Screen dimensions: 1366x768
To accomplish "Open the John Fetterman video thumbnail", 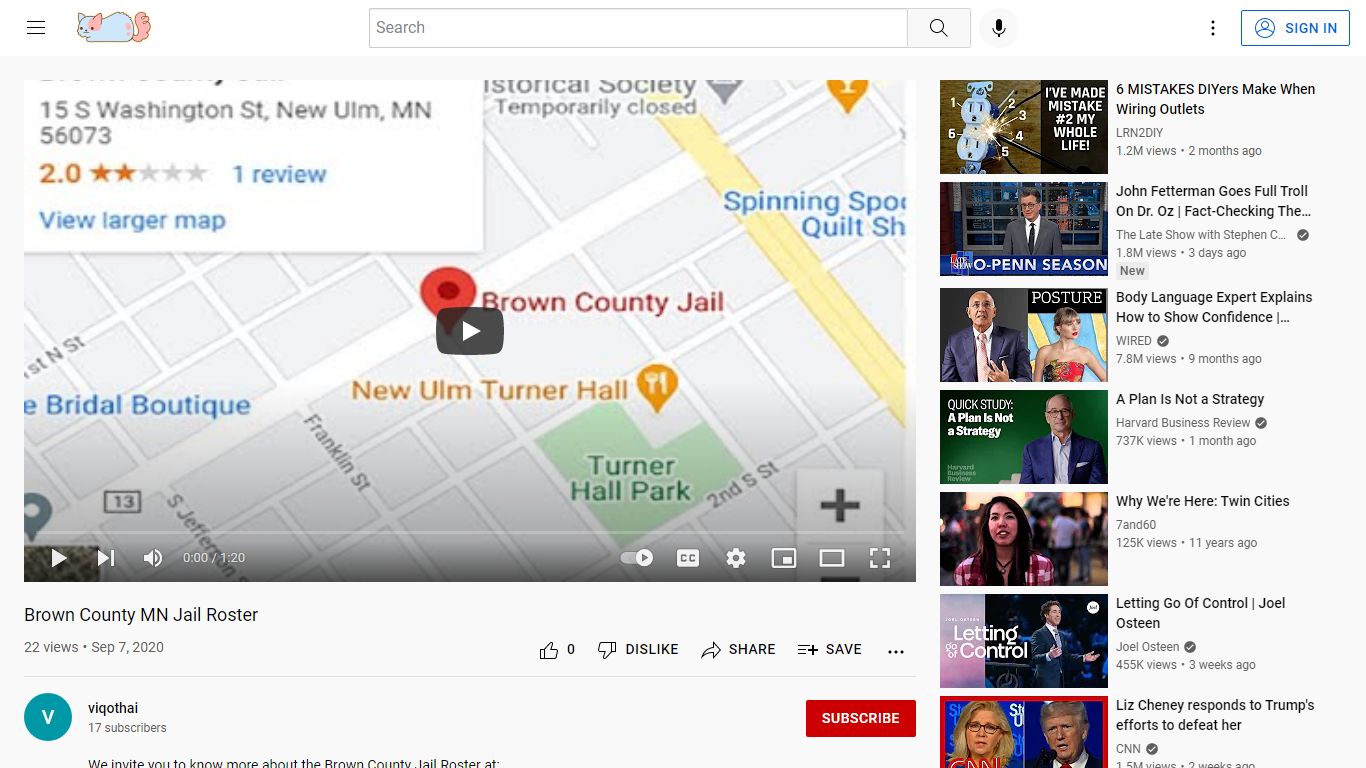I will click(1024, 229).
